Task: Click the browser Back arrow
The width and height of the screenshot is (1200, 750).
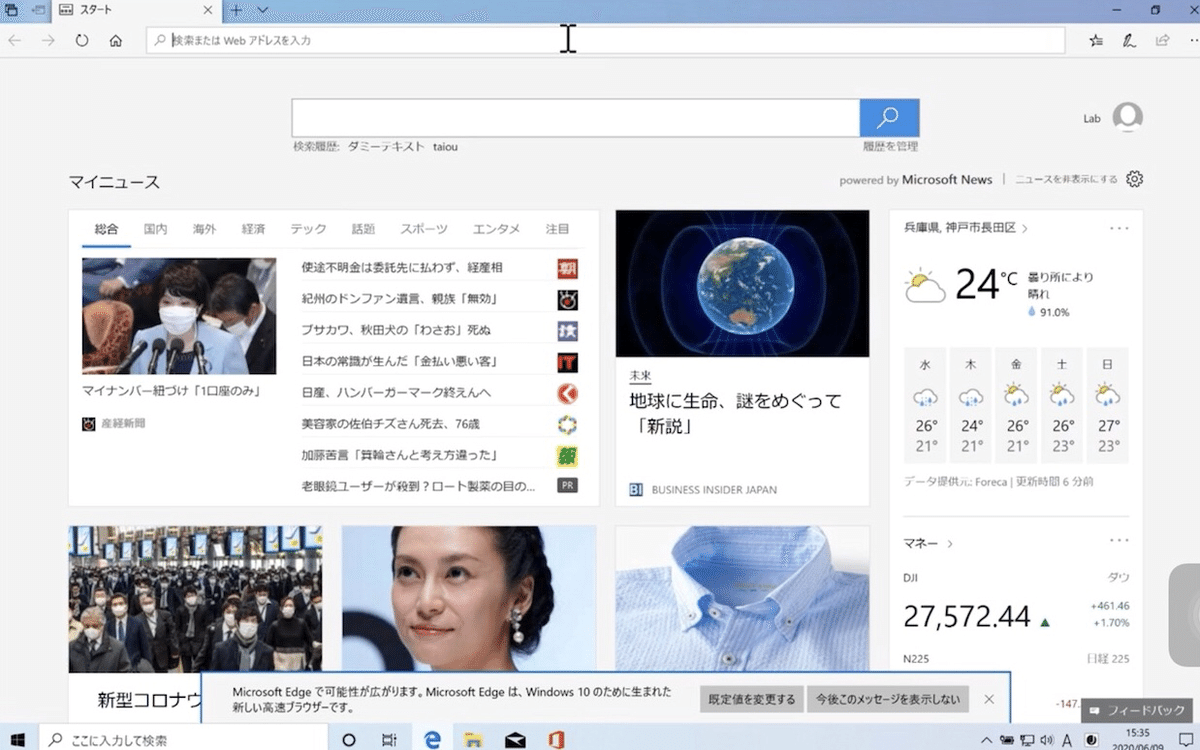Action: 15,41
